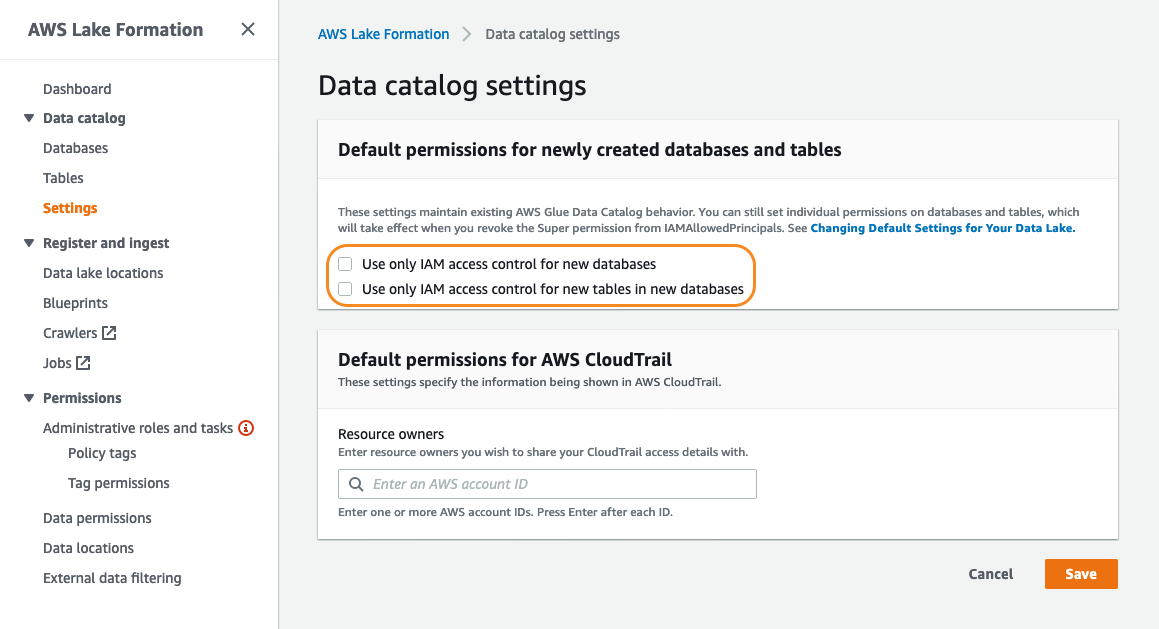Click the breadcrumb chevron separator
This screenshot has height=629, width=1159.
coord(467,34)
